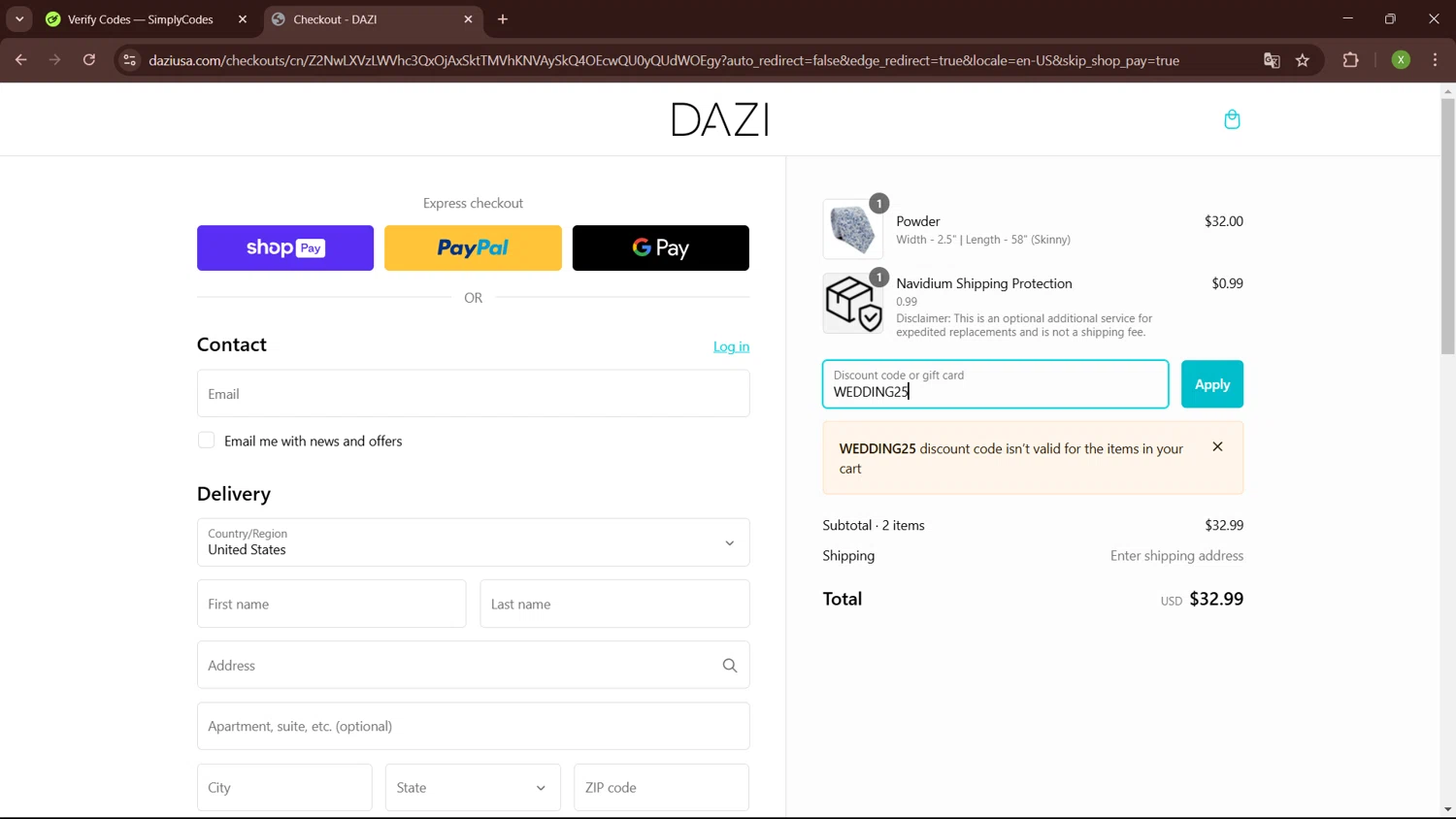Screen dimensions: 1456x819
Task: Click the Width 2.5" Length 58" variant text
Action: click(x=983, y=240)
